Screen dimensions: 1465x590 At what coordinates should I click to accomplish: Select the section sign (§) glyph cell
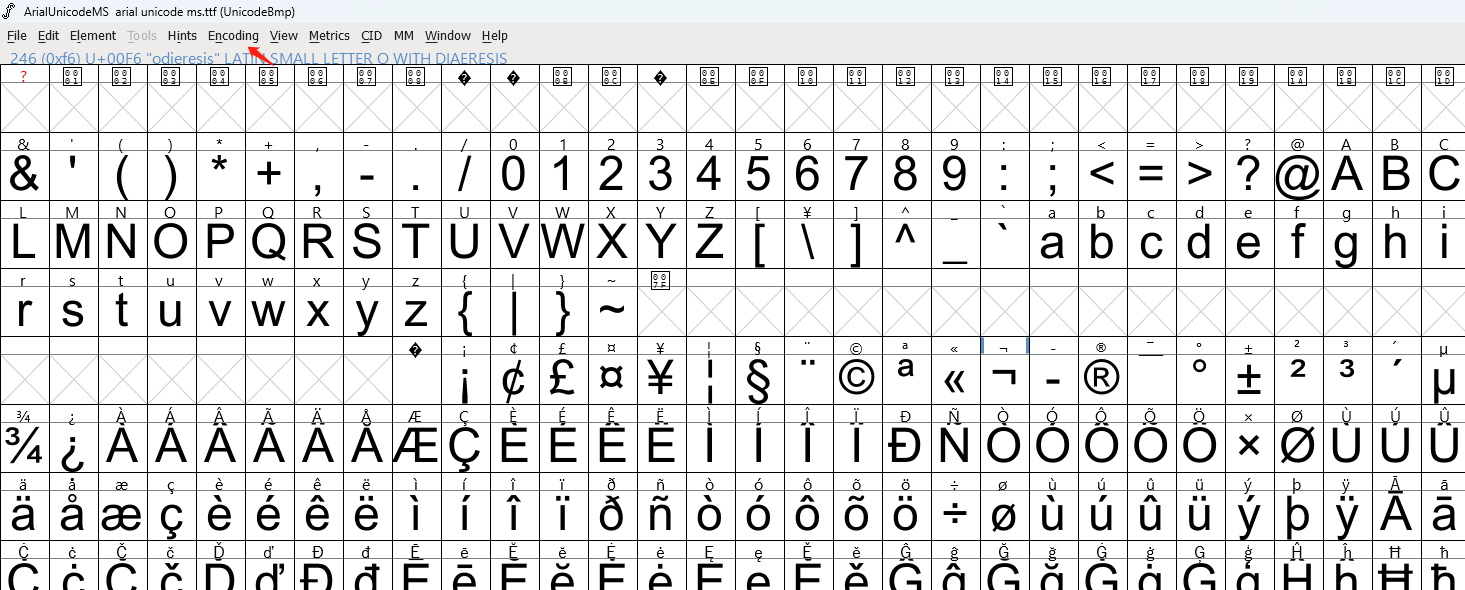[758, 379]
